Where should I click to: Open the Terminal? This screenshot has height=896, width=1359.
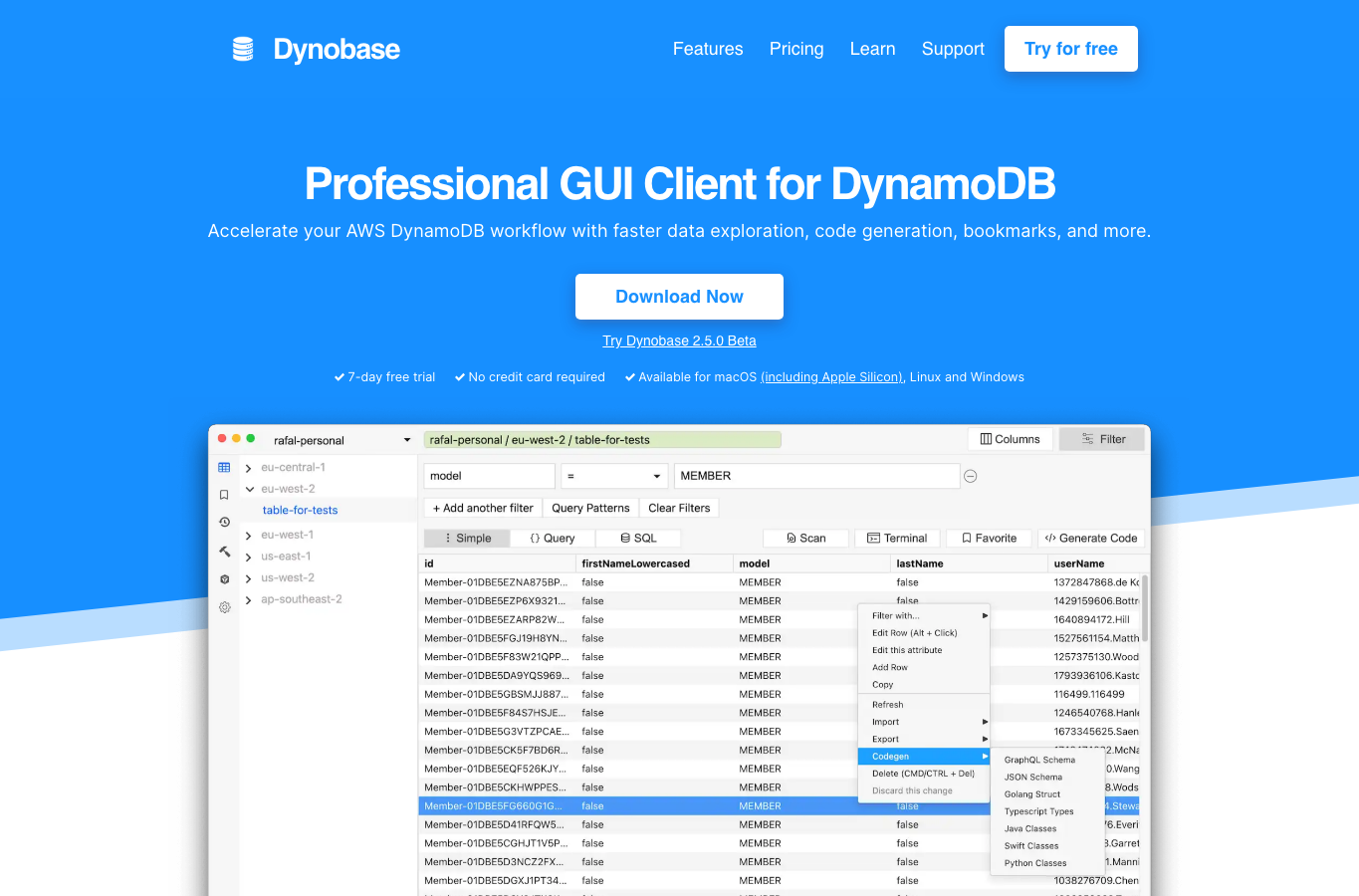point(897,538)
